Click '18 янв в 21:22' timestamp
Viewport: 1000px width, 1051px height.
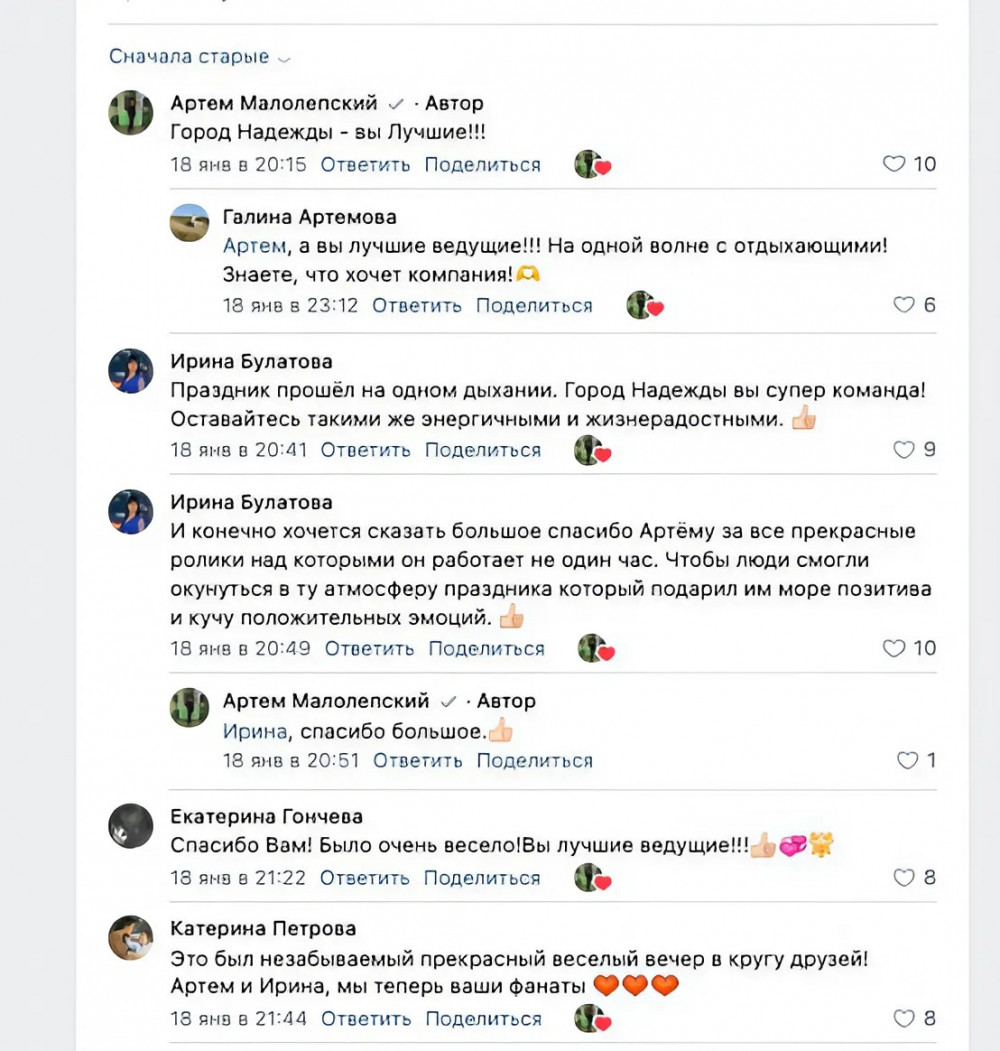point(238,878)
